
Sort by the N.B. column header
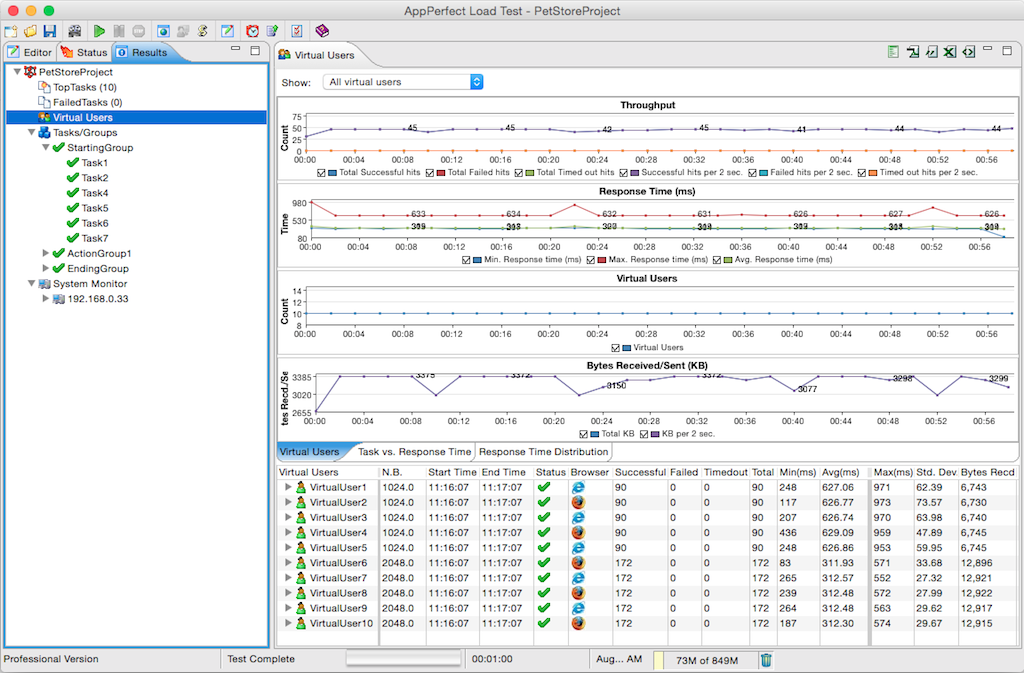pyautogui.click(x=402, y=472)
